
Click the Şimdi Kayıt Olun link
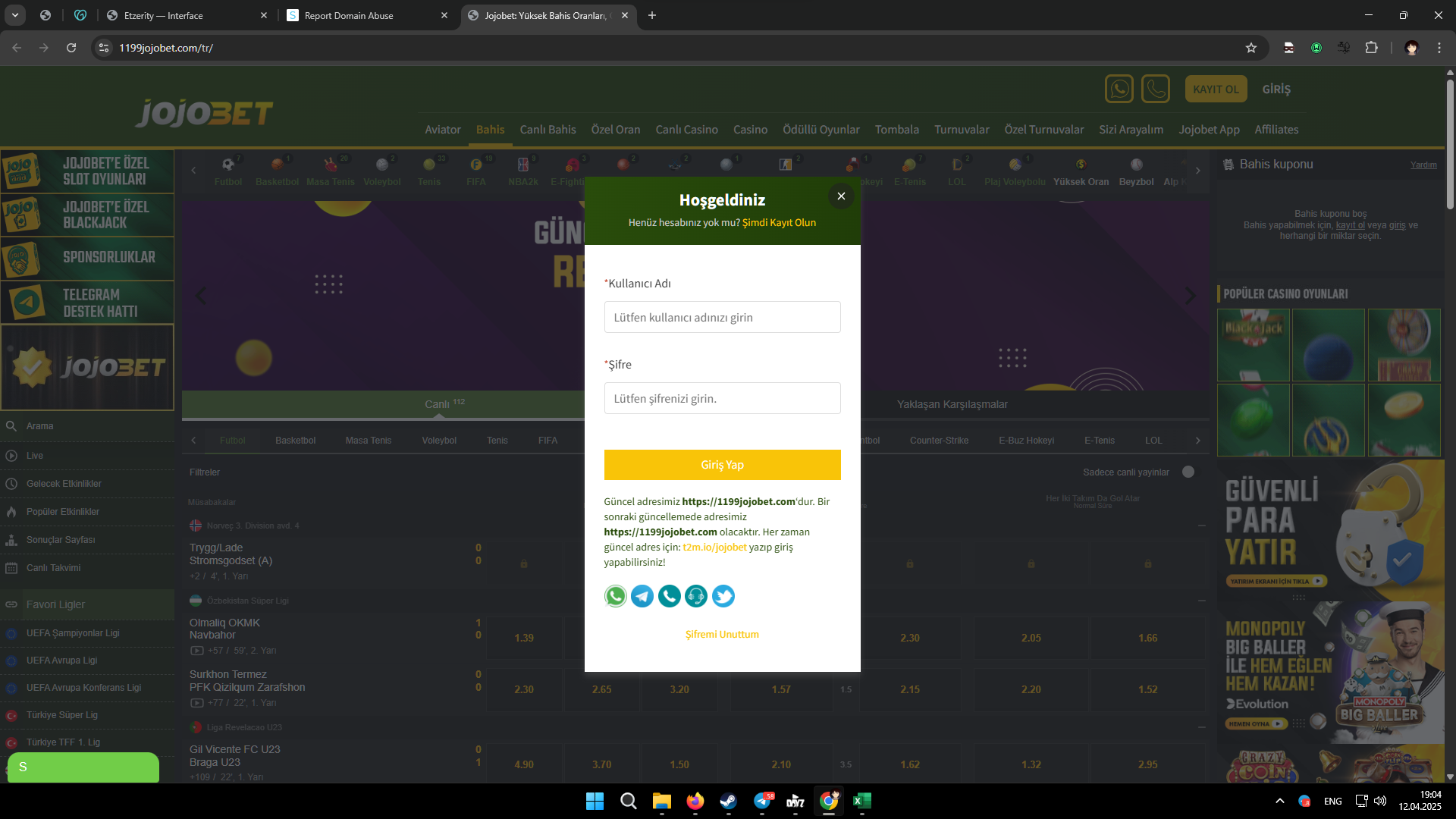pos(779,223)
